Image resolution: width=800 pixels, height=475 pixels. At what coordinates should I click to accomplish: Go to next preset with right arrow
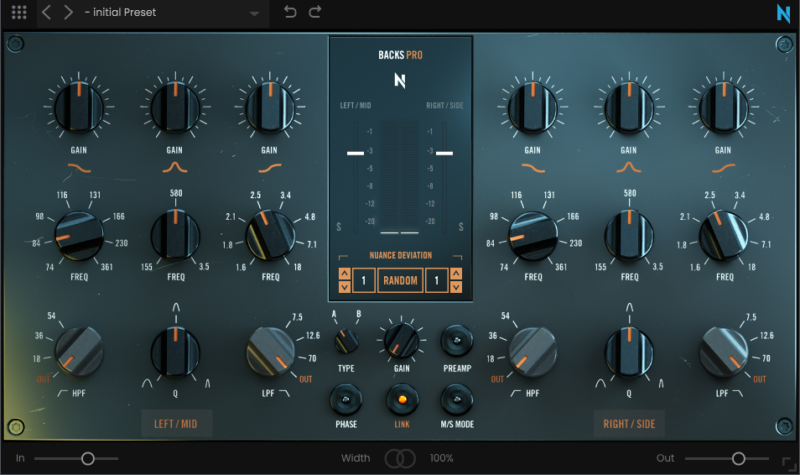coord(68,13)
